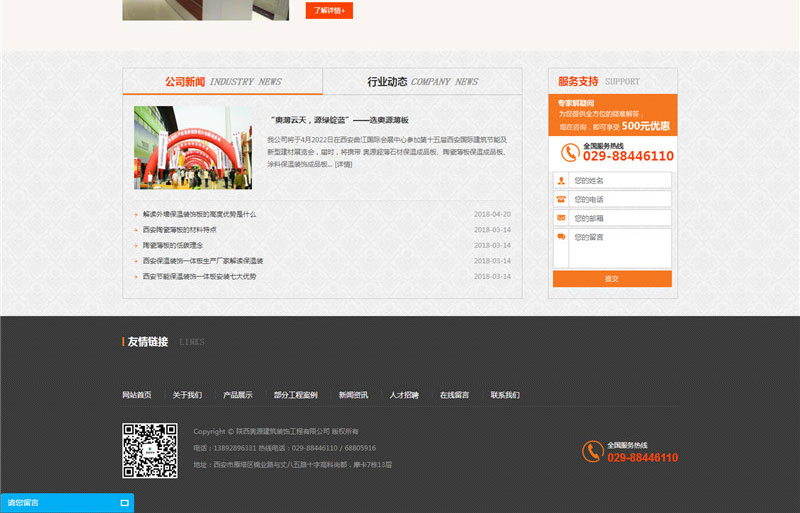Click the 了解详情+ button

point(329,10)
